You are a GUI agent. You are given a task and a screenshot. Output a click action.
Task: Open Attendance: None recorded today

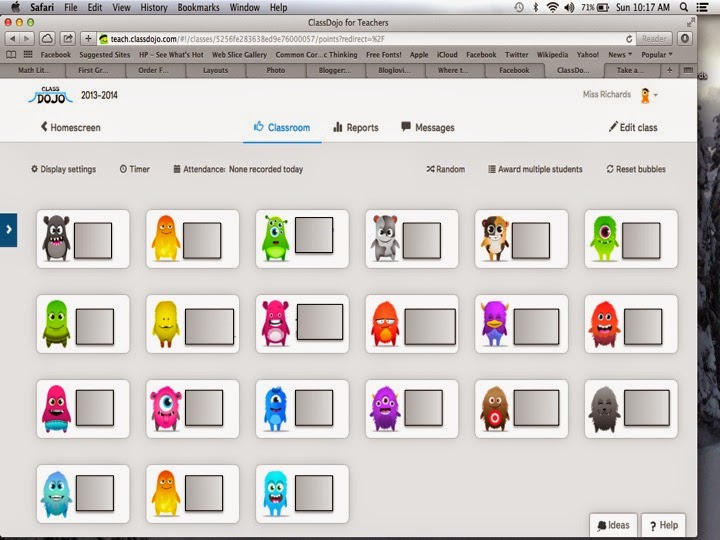(238, 169)
